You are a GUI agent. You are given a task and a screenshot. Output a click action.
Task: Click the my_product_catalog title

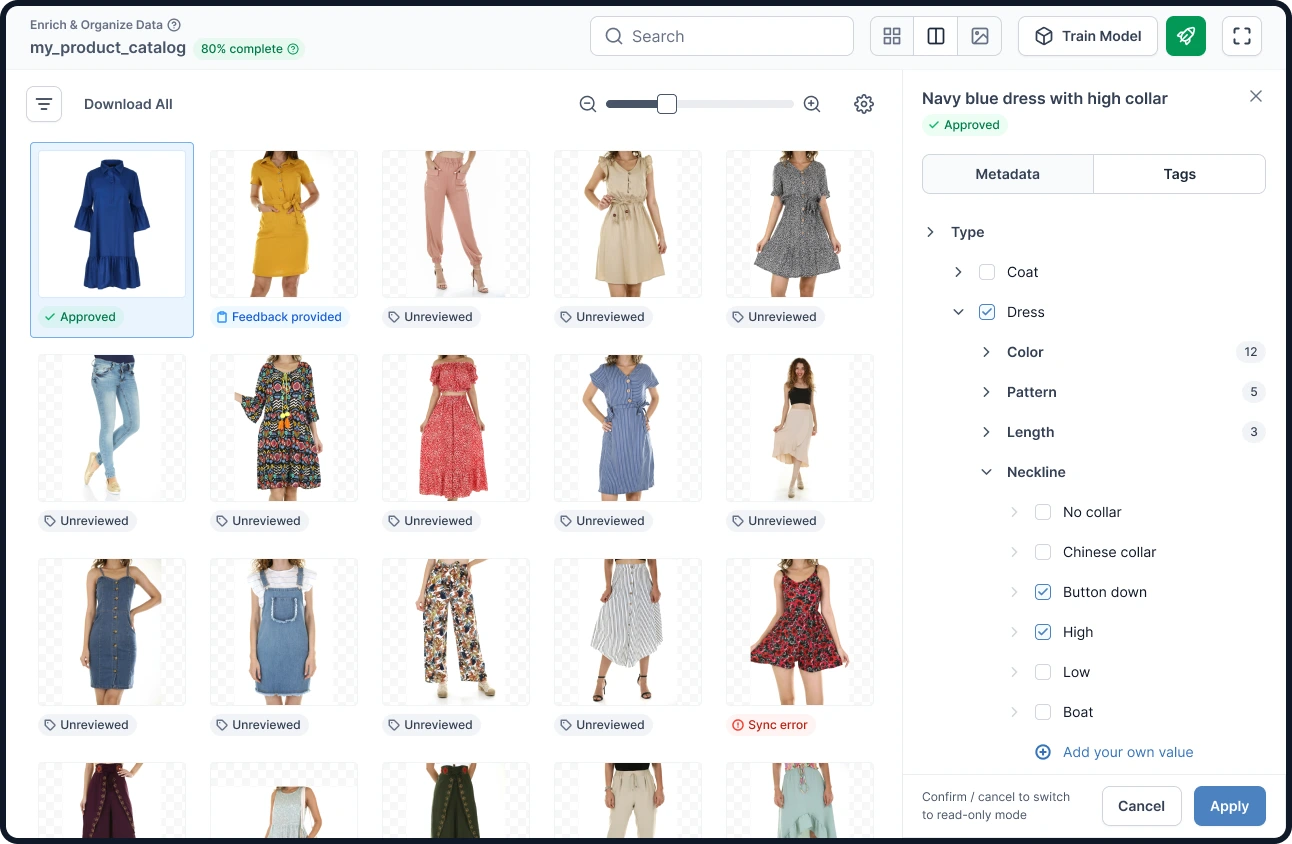coord(108,48)
